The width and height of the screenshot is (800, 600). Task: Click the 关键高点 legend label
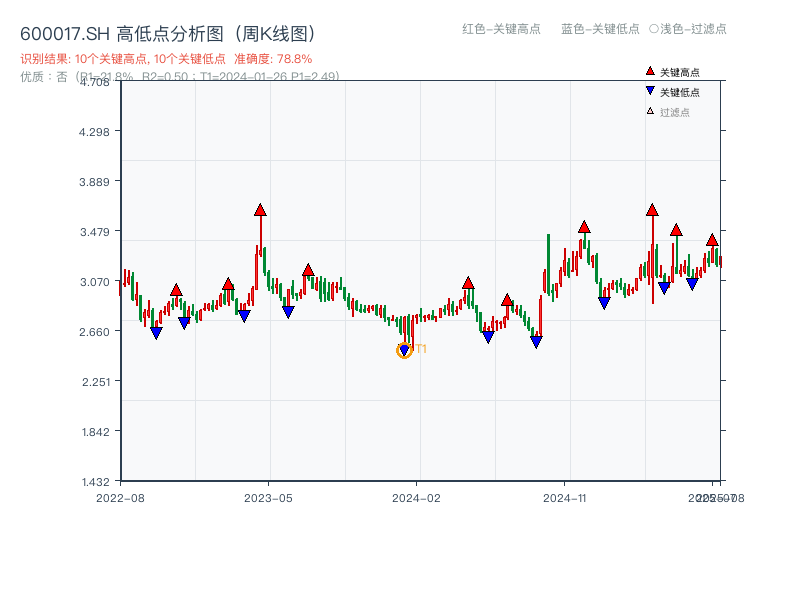pos(680,72)
